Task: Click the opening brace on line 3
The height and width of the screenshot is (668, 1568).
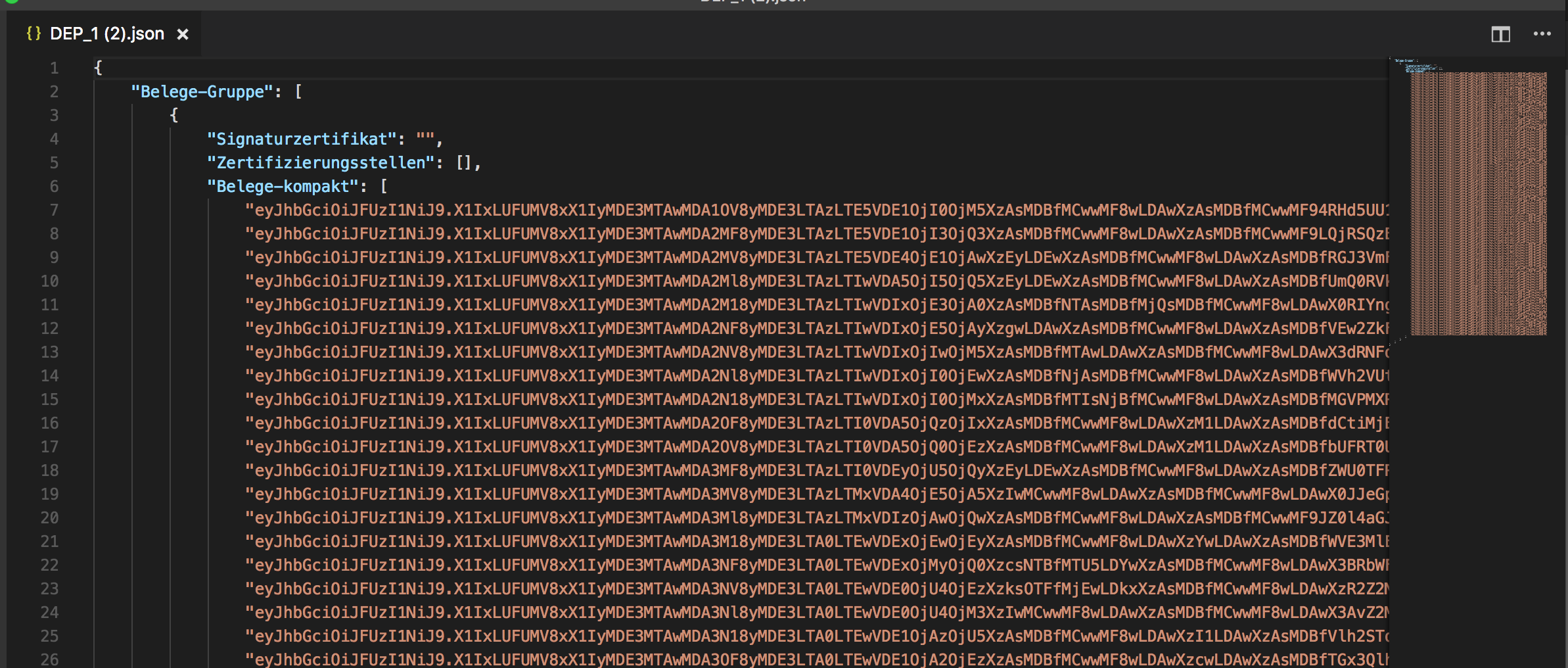Action: coord(174,115)
